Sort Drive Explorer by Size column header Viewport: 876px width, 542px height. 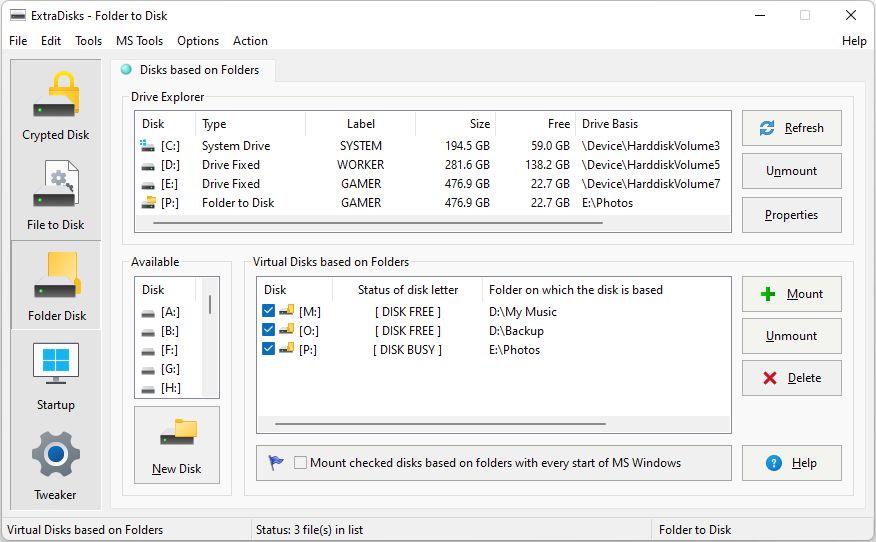[x=455, y=124]
